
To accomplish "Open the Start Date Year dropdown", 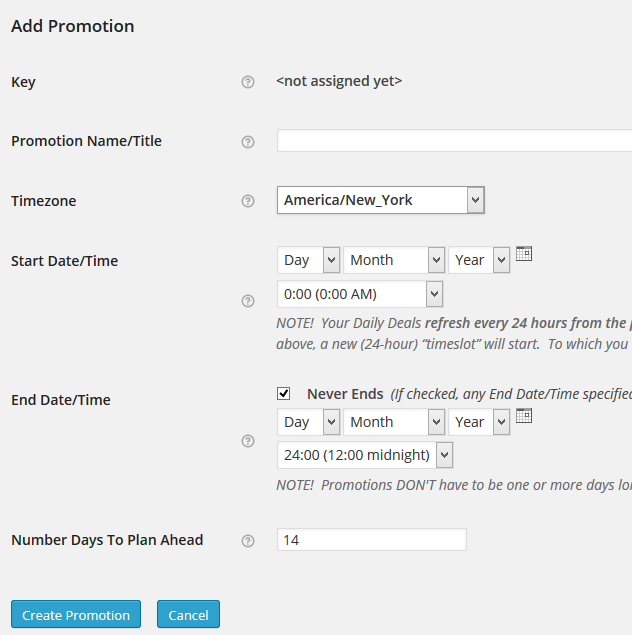I will point(479,260).
